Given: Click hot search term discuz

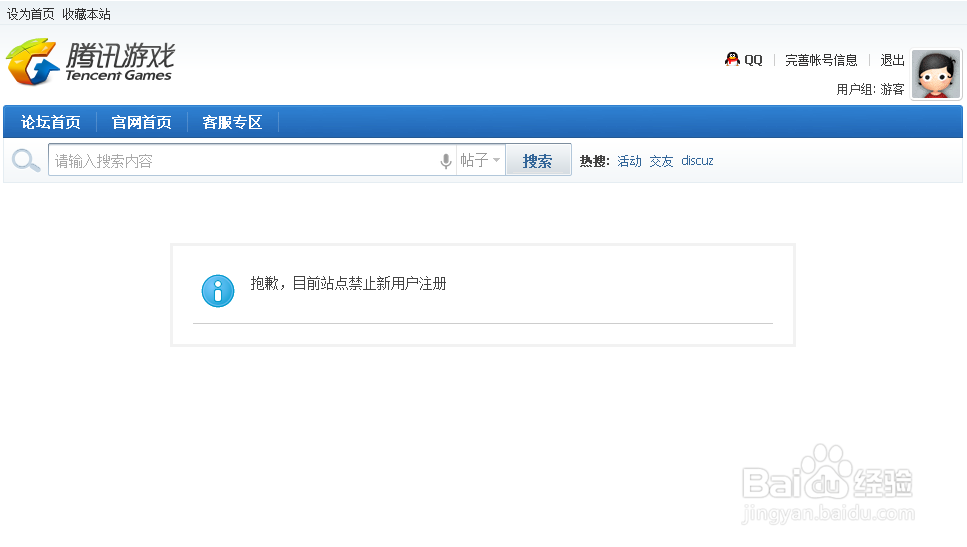Looking at the screenshot, I should (697, 160).
